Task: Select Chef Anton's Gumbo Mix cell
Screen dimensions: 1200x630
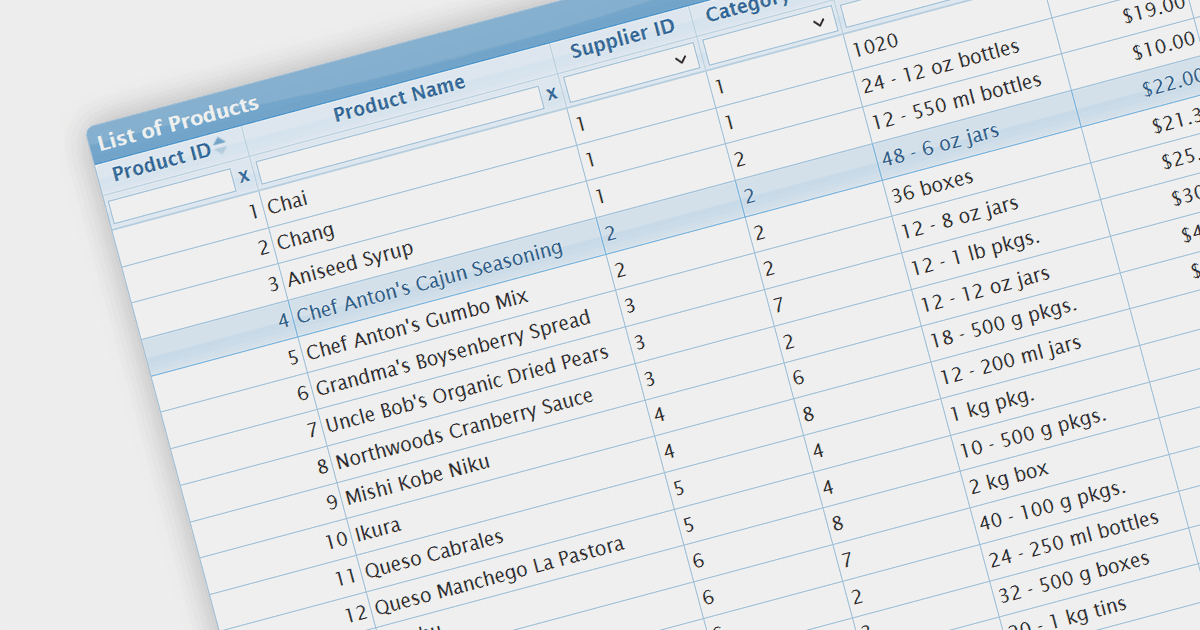Action: 417,325
